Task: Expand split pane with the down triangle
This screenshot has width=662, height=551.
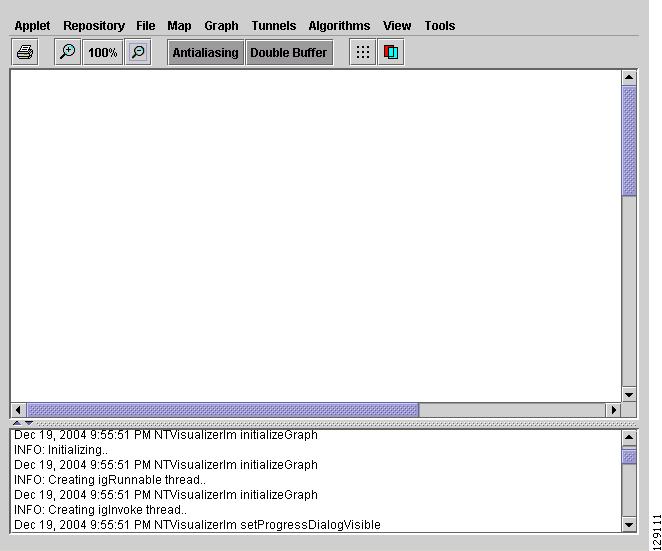Action: [x=29, y=423]
